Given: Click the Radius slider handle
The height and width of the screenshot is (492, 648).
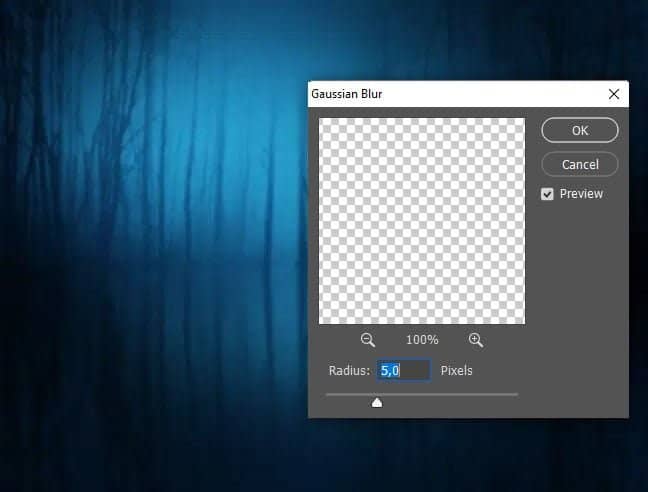Looking at the screenshot, I should (377, 402).
